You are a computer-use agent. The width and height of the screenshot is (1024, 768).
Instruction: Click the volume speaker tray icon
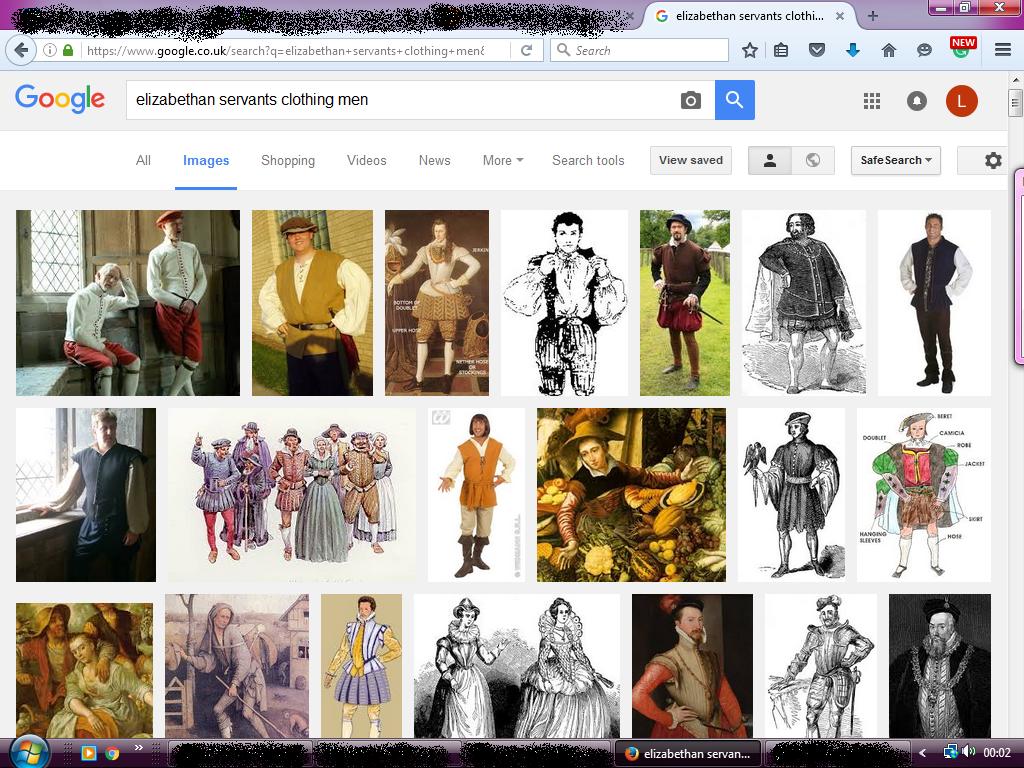tap(968, 753)
